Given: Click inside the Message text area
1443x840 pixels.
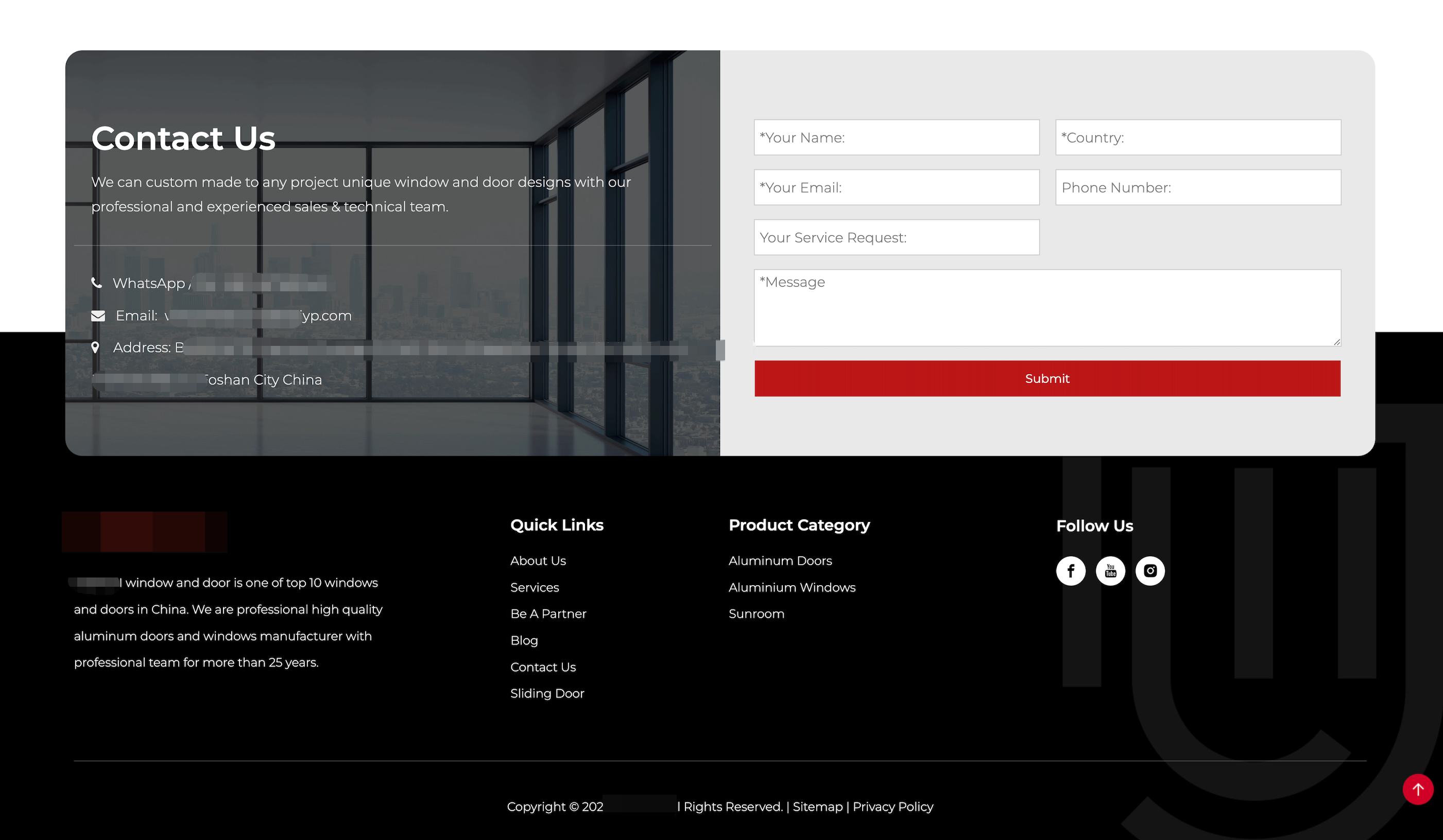Looking at the screenshot, I should coord(1047,308).
